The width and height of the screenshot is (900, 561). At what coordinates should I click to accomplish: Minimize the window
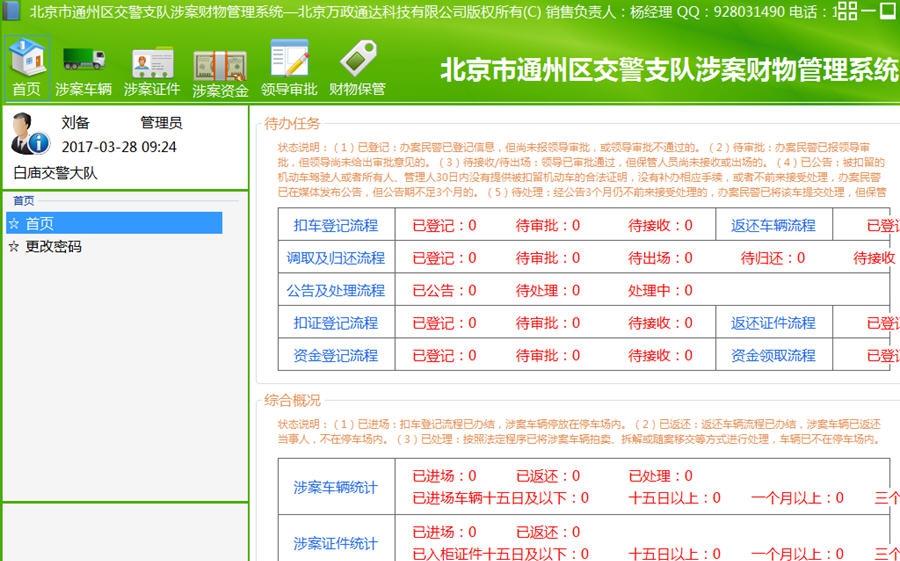(869, 10)
